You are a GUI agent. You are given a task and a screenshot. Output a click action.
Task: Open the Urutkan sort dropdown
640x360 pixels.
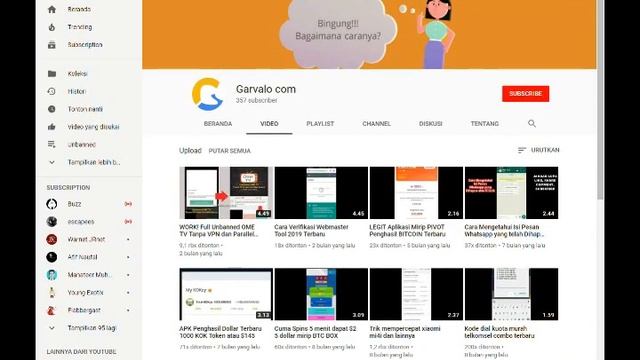pyautogui.click(x=538, y=150)
